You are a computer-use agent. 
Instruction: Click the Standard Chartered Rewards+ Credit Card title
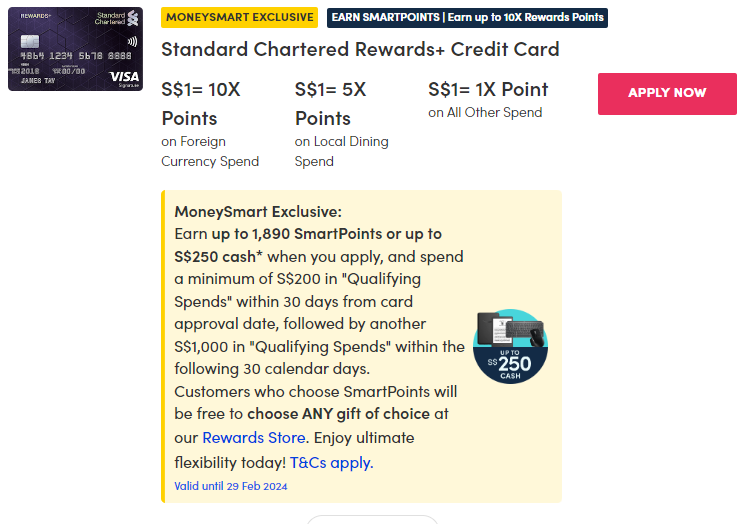pyautogui.click(x=360, y=50)
